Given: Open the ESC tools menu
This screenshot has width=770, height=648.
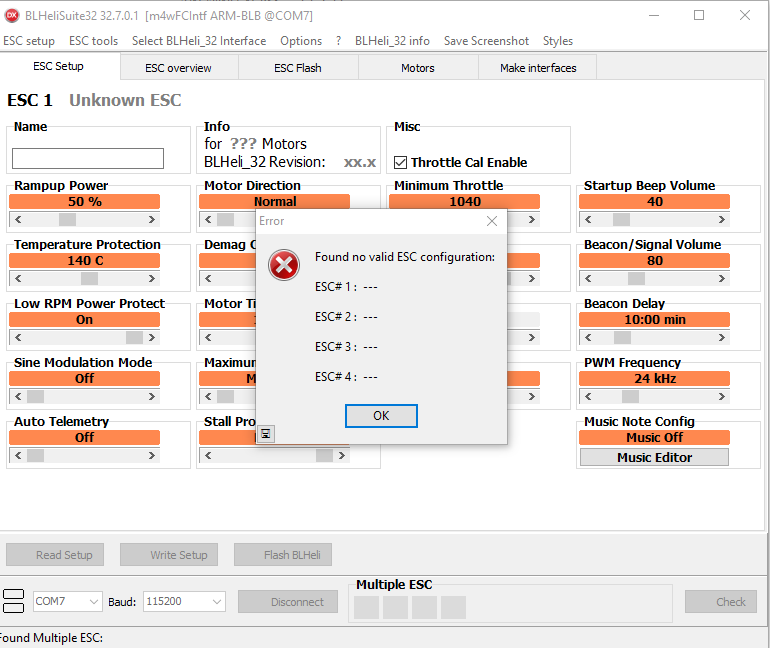Looking at the screenshot, I should click(x=93, y=41).
